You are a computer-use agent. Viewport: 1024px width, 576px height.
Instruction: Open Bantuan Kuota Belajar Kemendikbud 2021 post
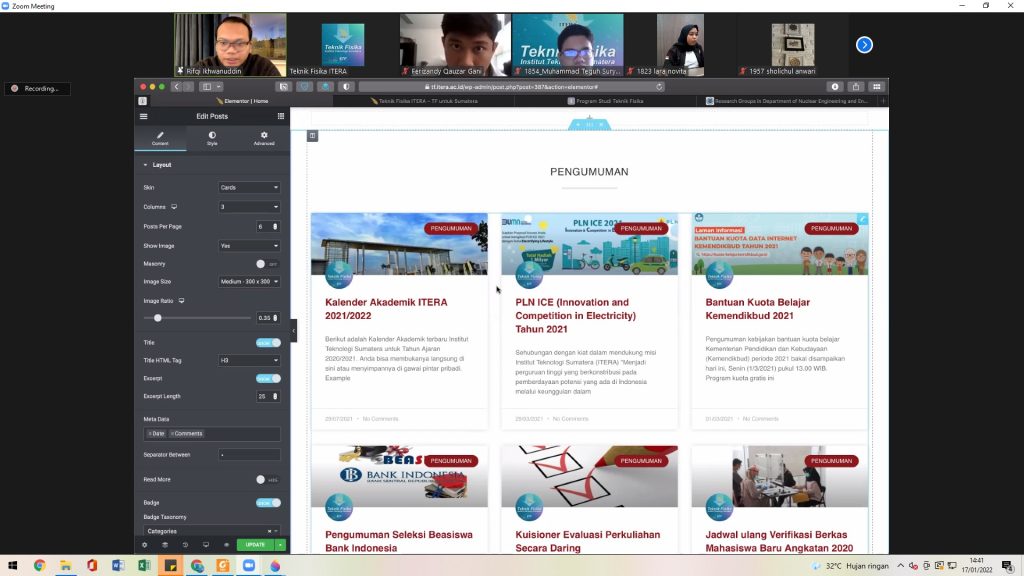point(758,309)
